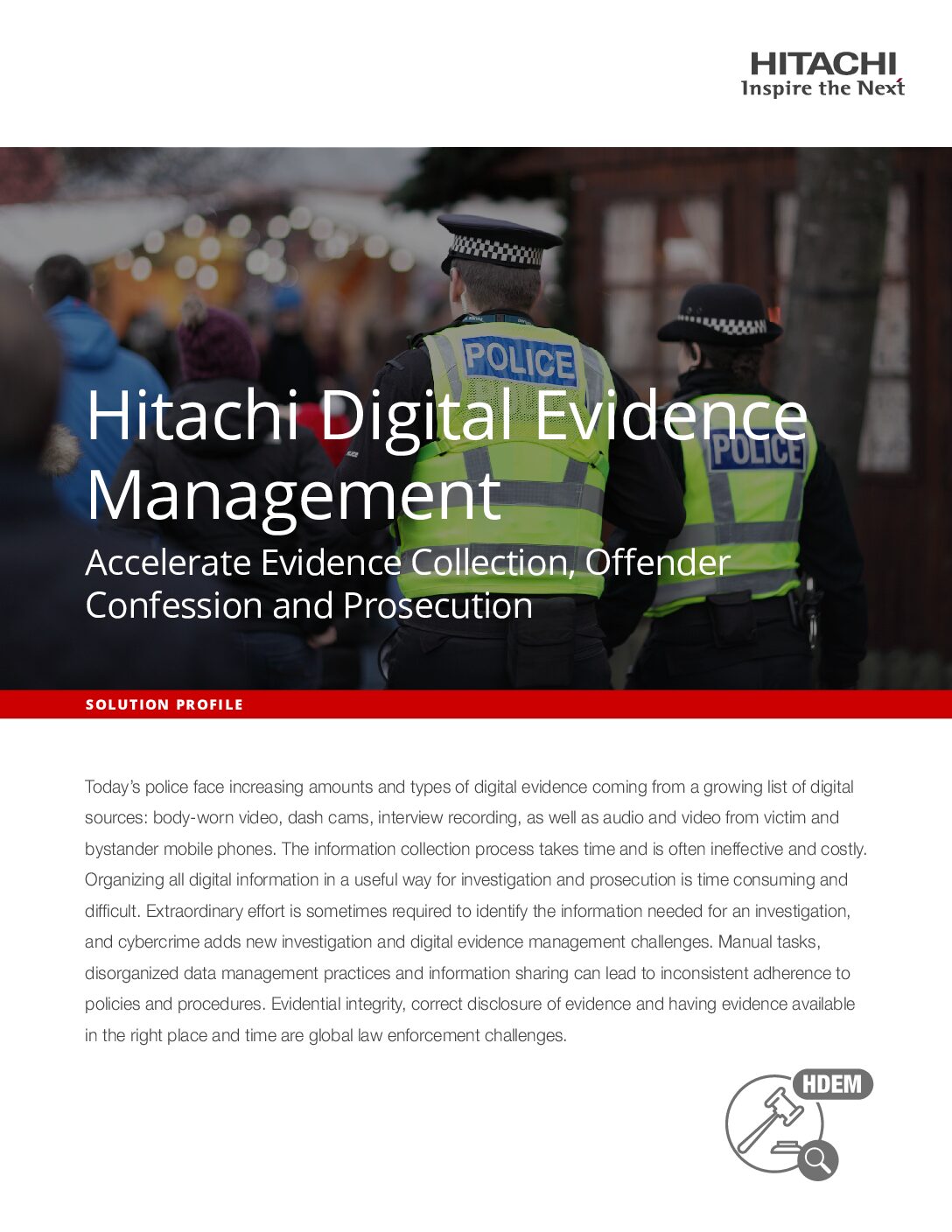
Task: Click the 'SOLUTION PROFILE' label
Action: coord(164,704)
